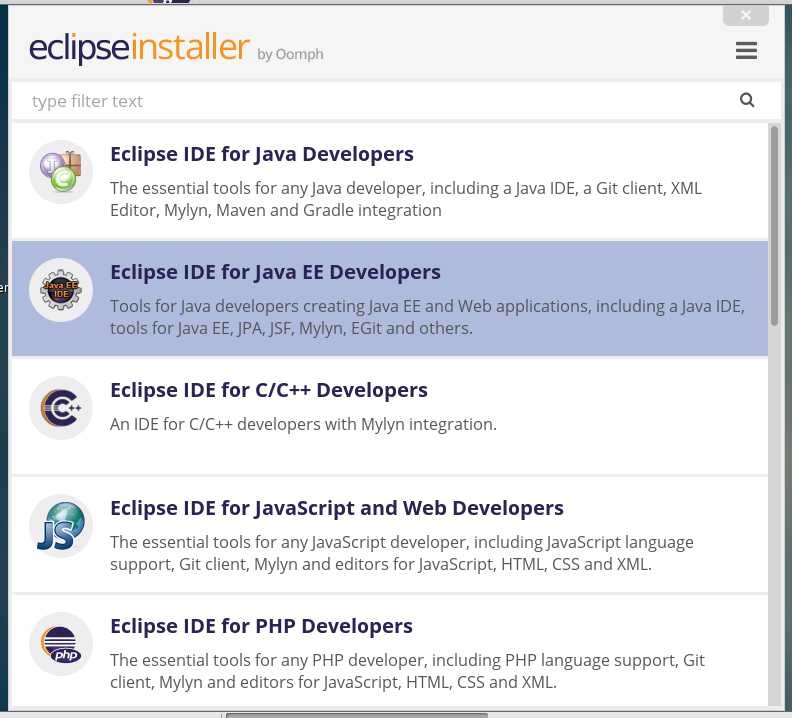
Task: Click the Java EE IDE gear icon
Action: click(x=61, y=290)
